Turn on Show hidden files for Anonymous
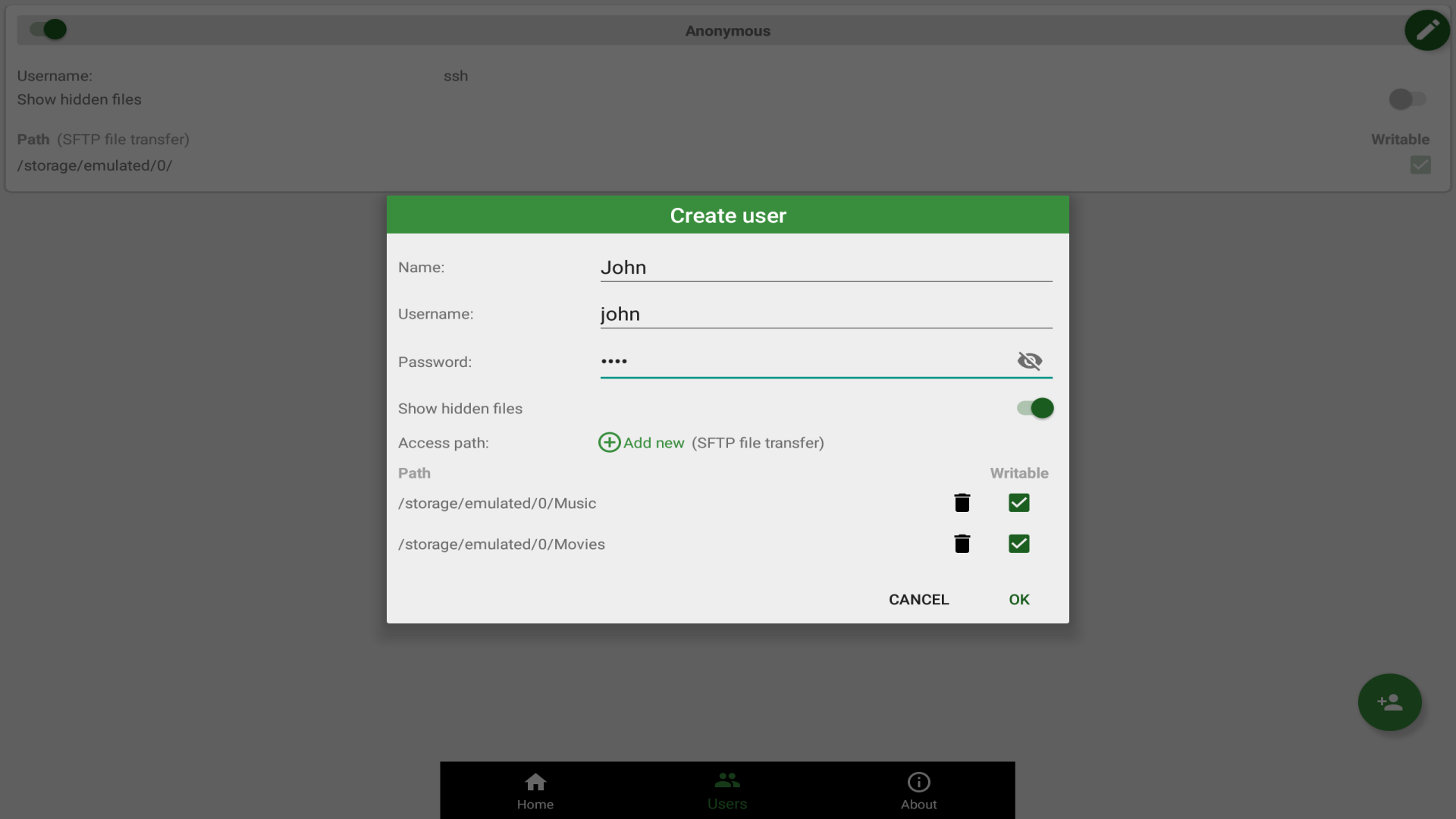 (1407, 99)
